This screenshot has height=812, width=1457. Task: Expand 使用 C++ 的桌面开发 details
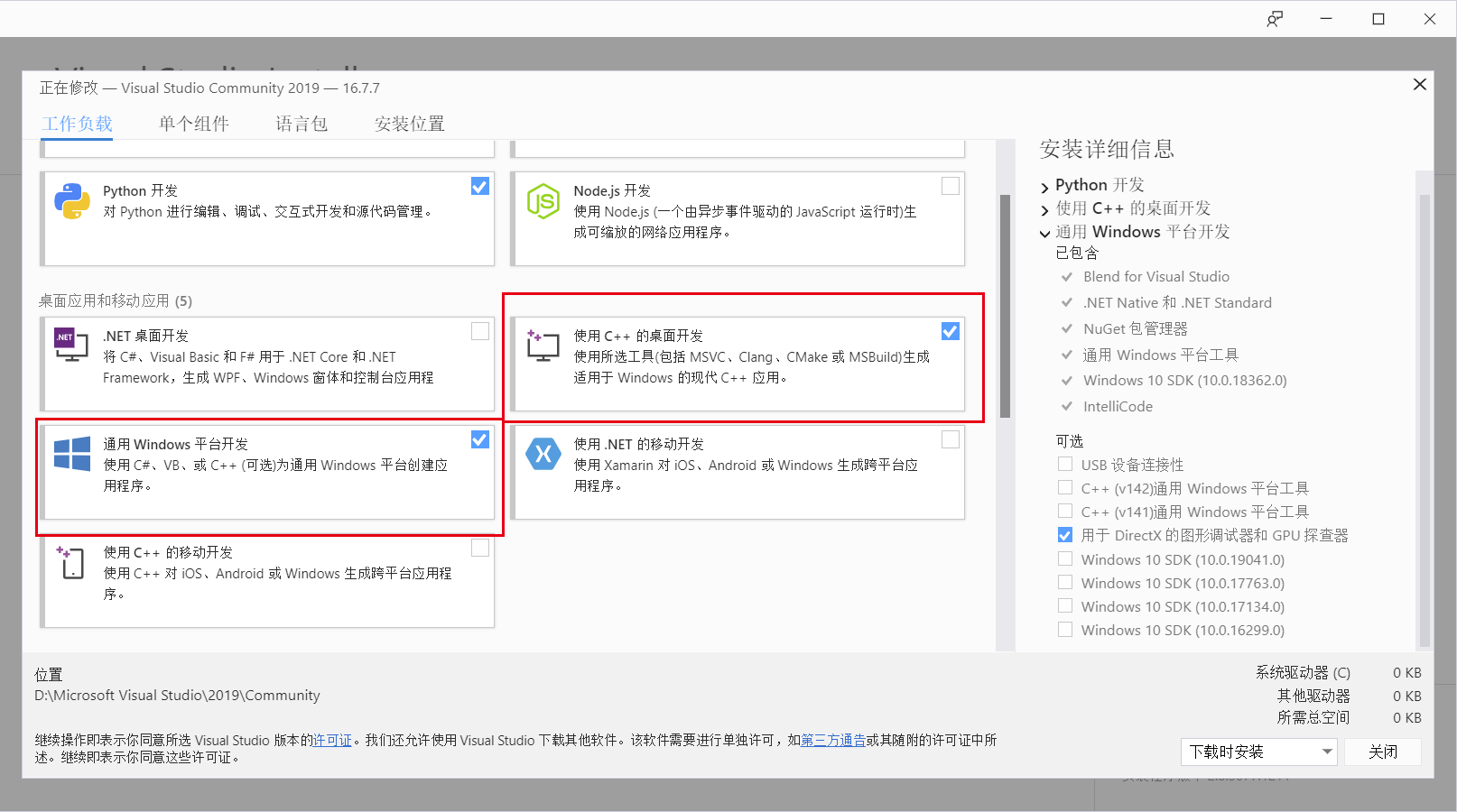1045,210
